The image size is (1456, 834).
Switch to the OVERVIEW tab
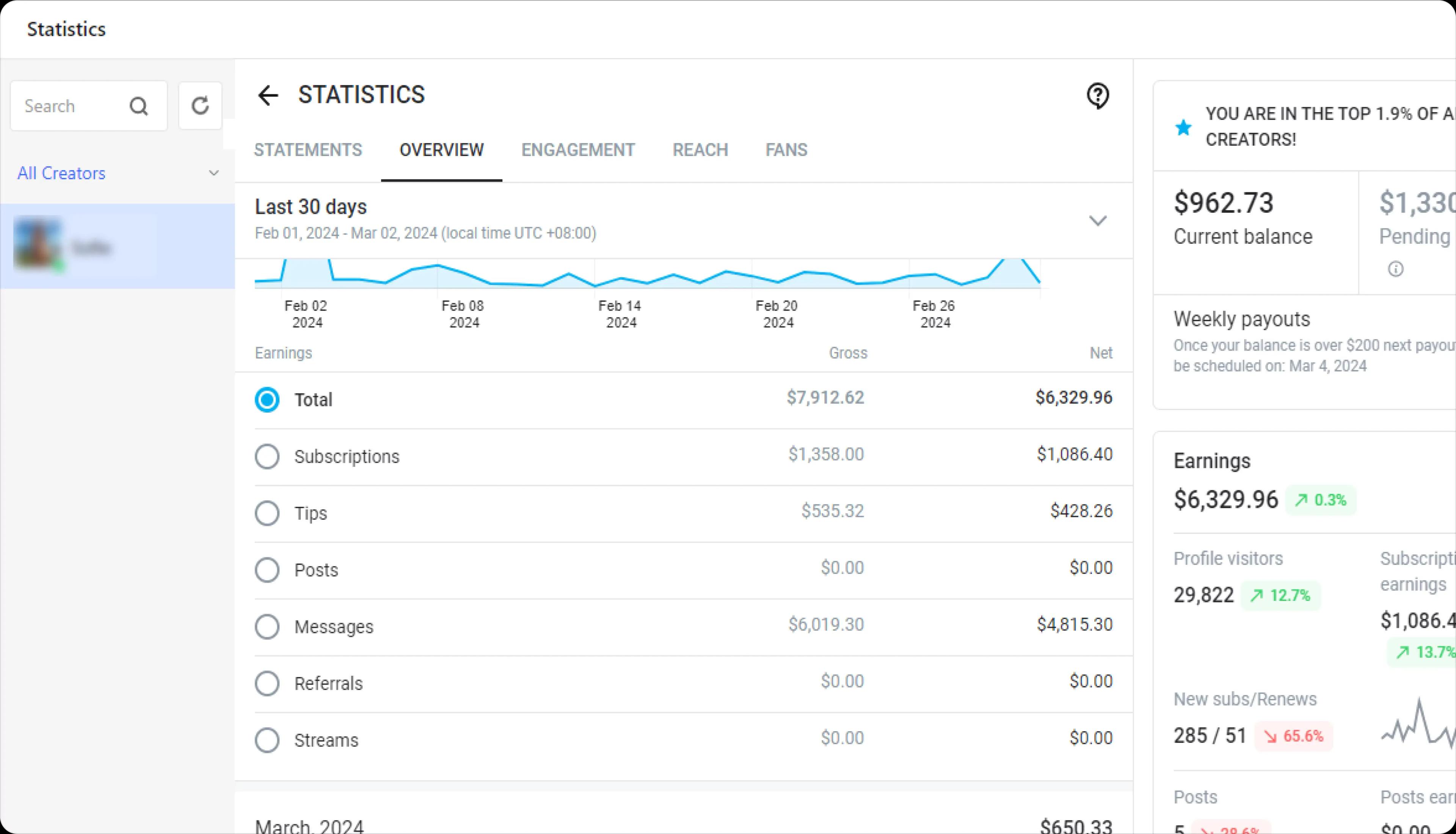click(x=441, y=150)
